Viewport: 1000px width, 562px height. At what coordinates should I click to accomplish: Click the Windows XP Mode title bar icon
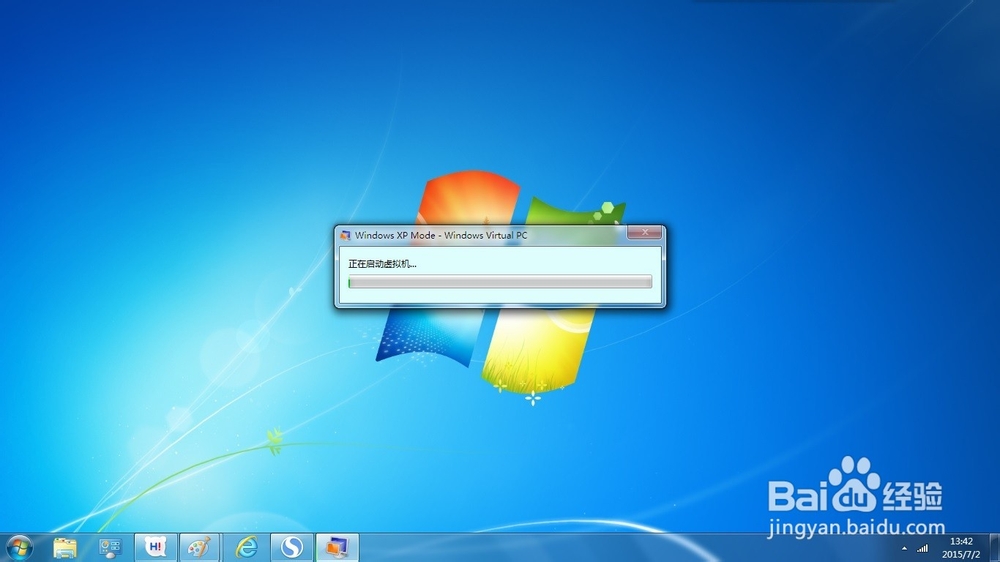[345, 235]
